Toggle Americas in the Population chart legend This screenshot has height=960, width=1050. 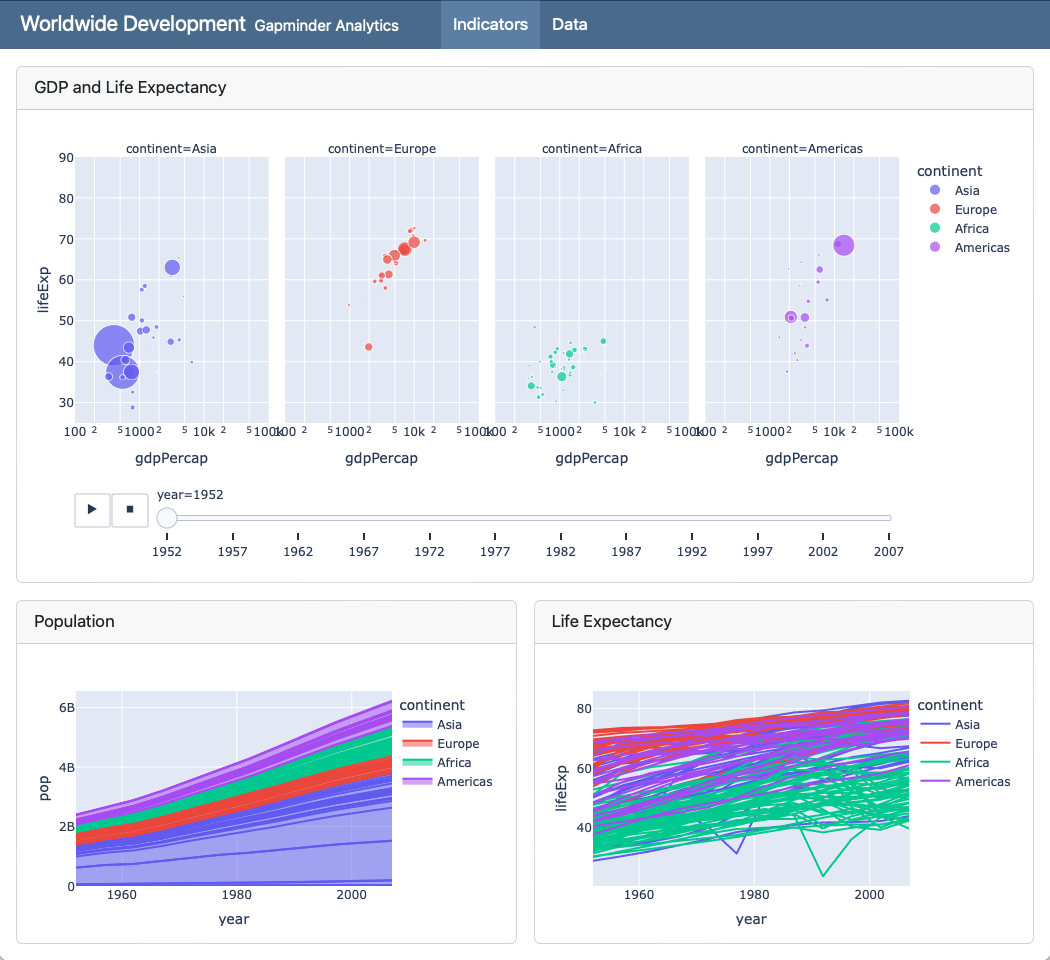(x=463, y=782)
